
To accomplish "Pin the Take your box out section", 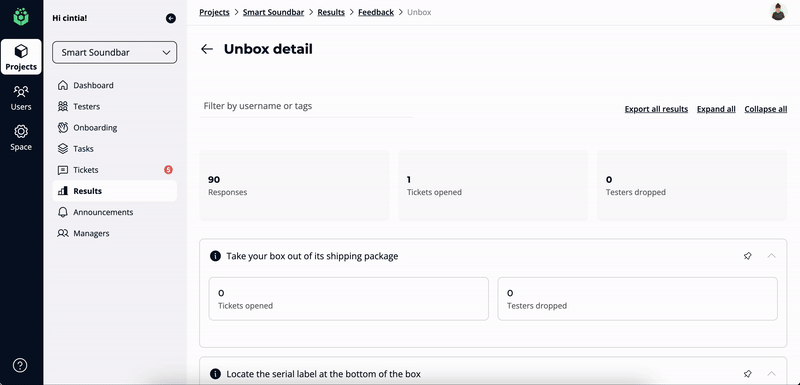I will click(x=747, y=256).
